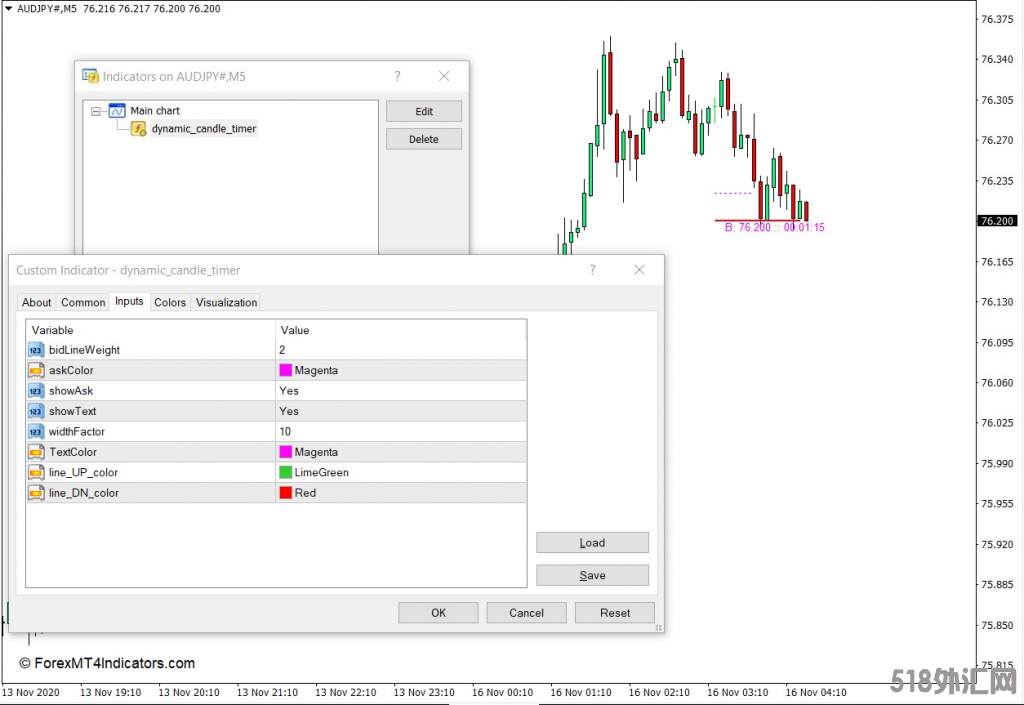Image resolution: width=1024 pixels, height=705 pixels.
Task: Click the help question mark of Custom Indicator dialog
Action: (593, 270)
